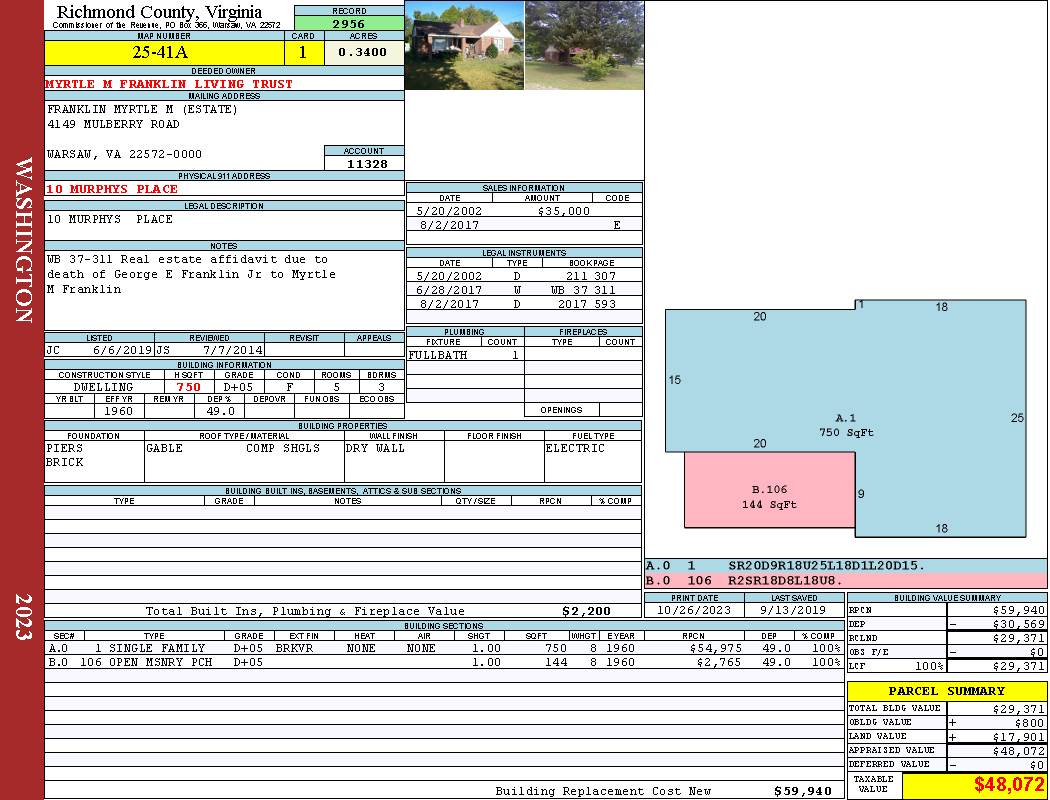
Task: Click sketch code R2SR18D8L18U8
Action: click(x=785, y=580)
